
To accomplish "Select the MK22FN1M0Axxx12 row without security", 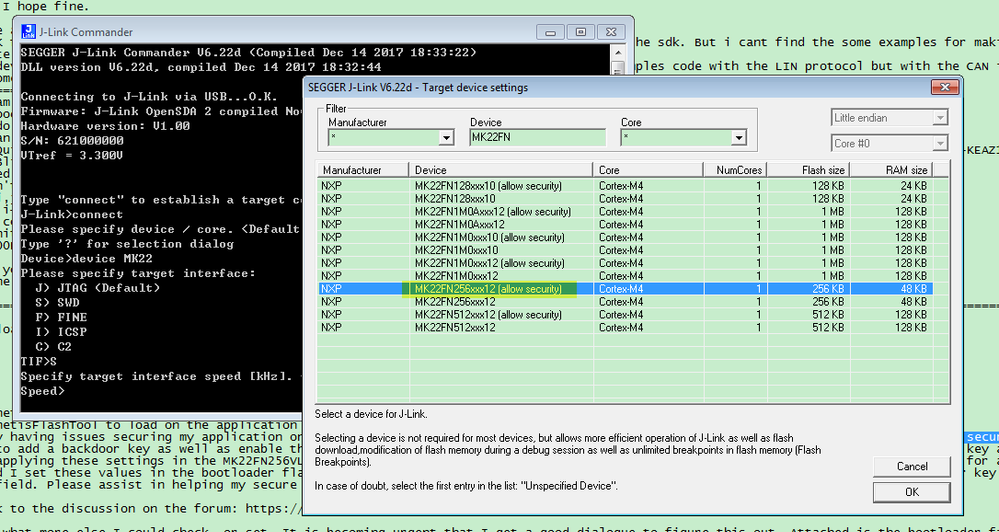I will click(x=625, y=224).
